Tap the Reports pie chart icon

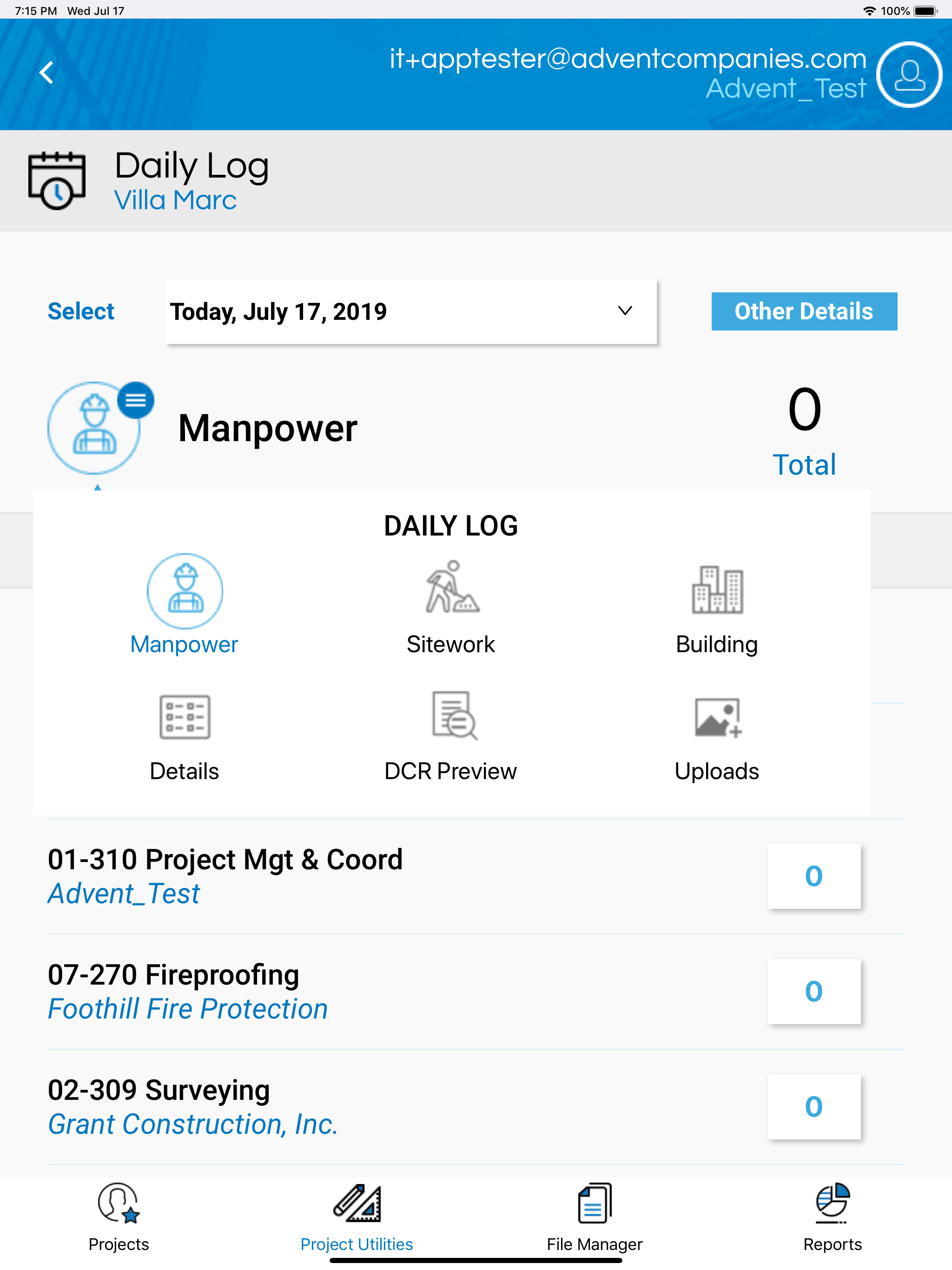833,1203
